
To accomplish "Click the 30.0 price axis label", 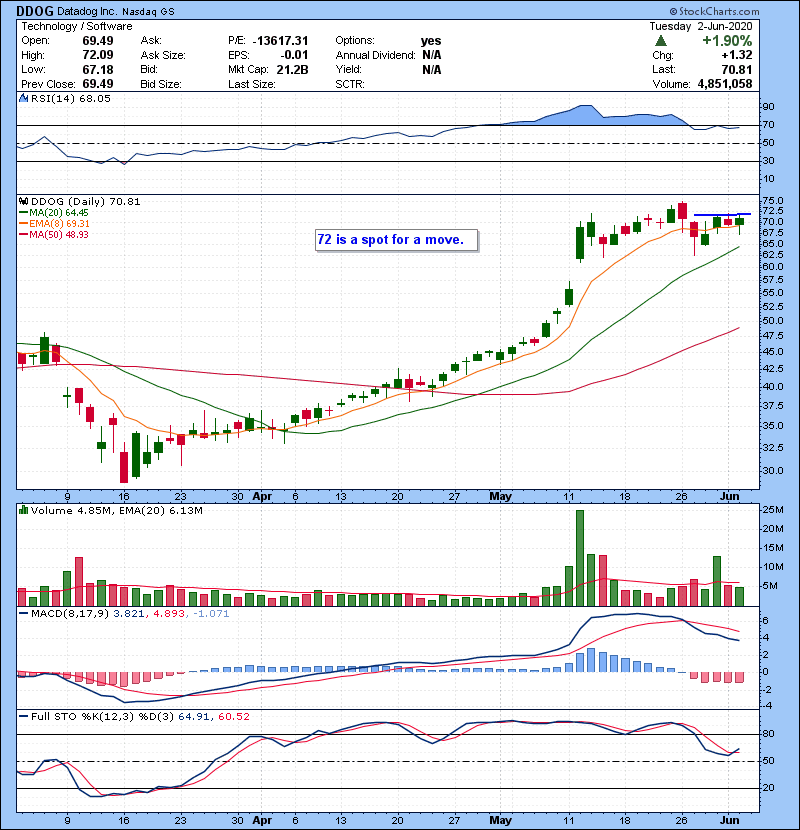I will coord(772,471).
